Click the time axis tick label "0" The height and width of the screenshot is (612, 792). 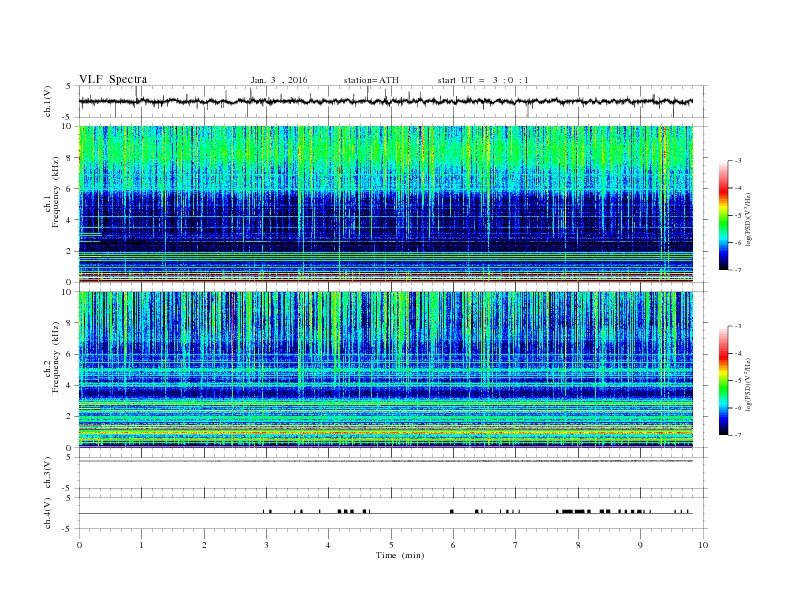79,545
